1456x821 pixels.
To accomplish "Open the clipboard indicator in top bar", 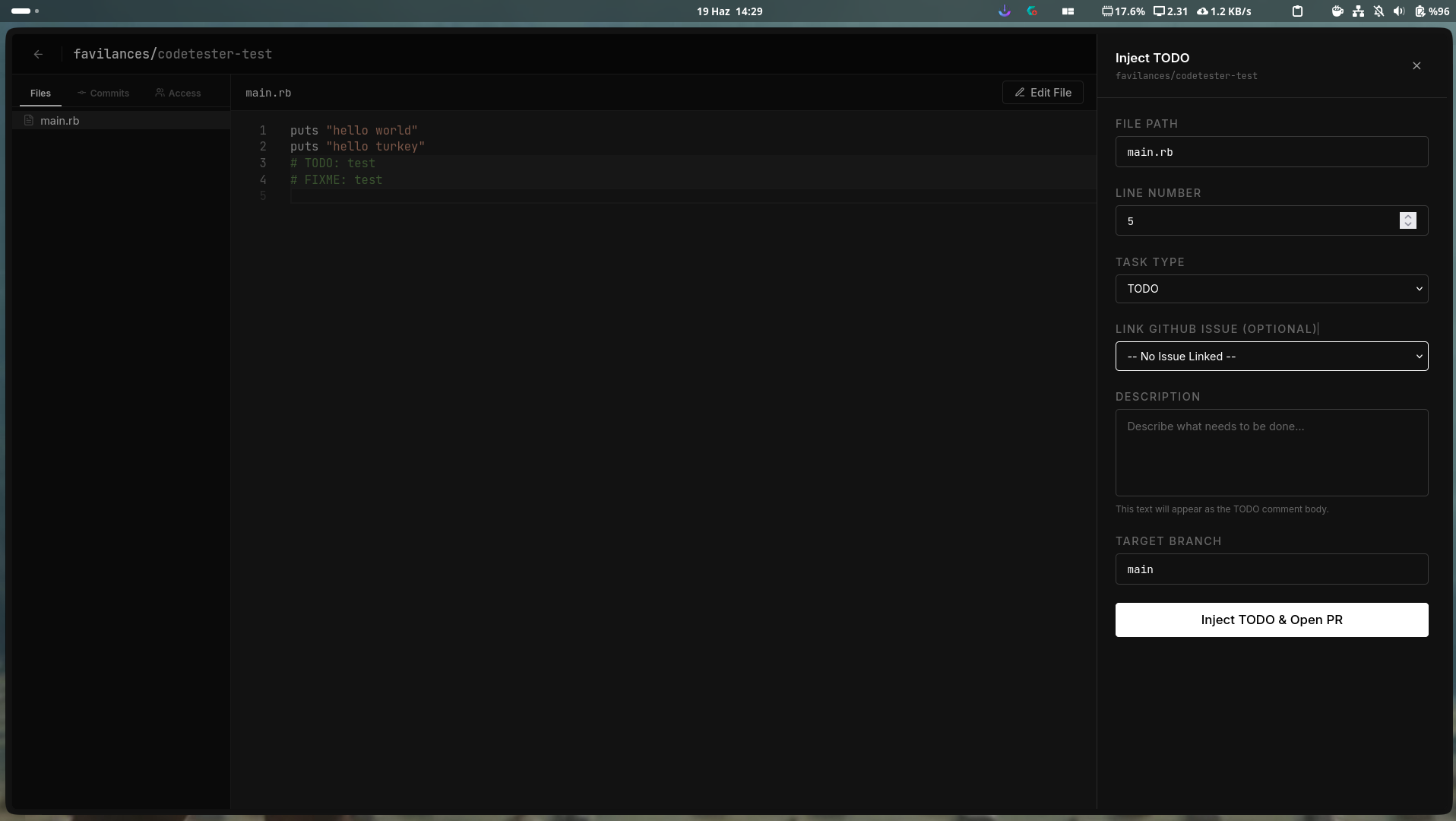I will [1298, 11].
